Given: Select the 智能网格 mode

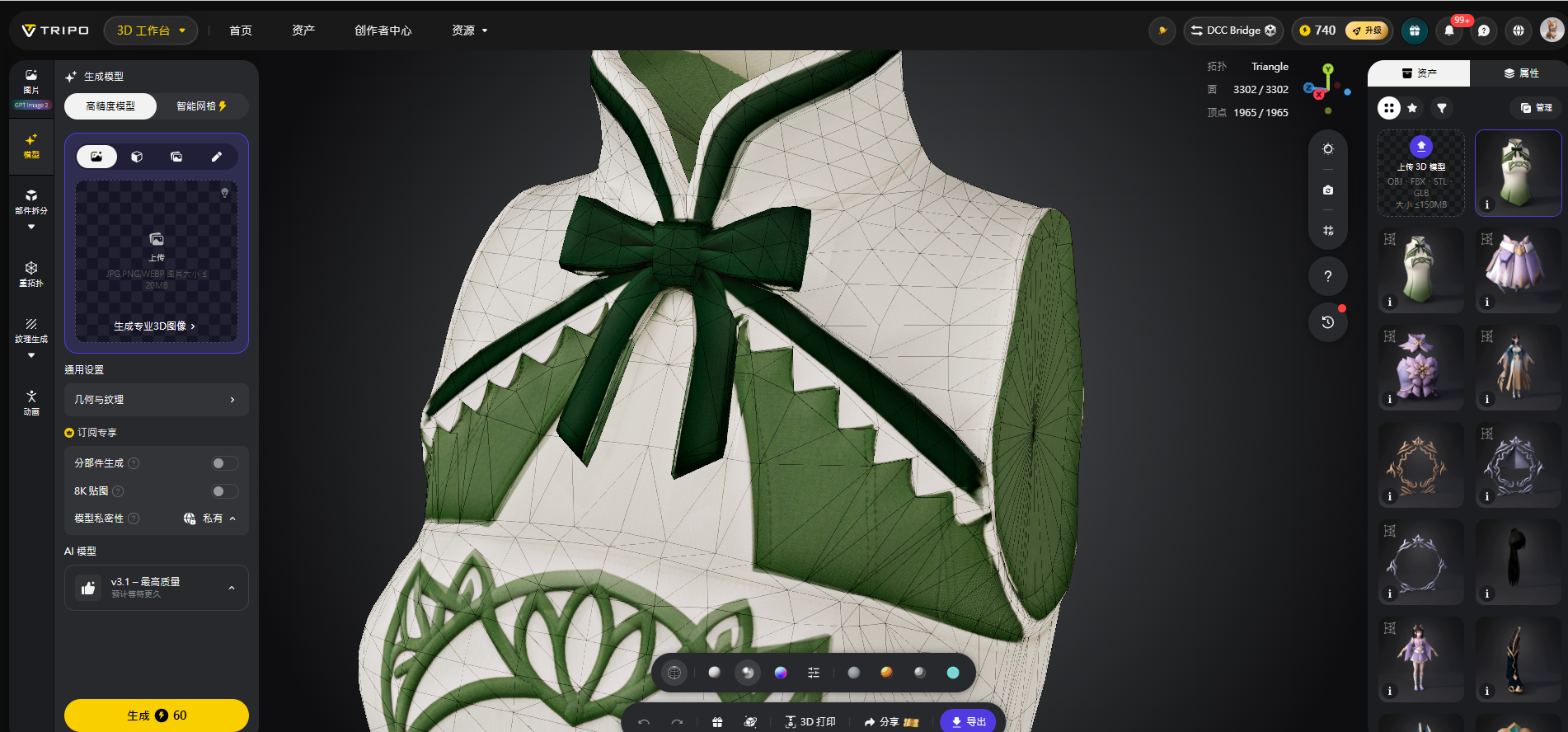Looking at the screenshot, I should 201,106.
